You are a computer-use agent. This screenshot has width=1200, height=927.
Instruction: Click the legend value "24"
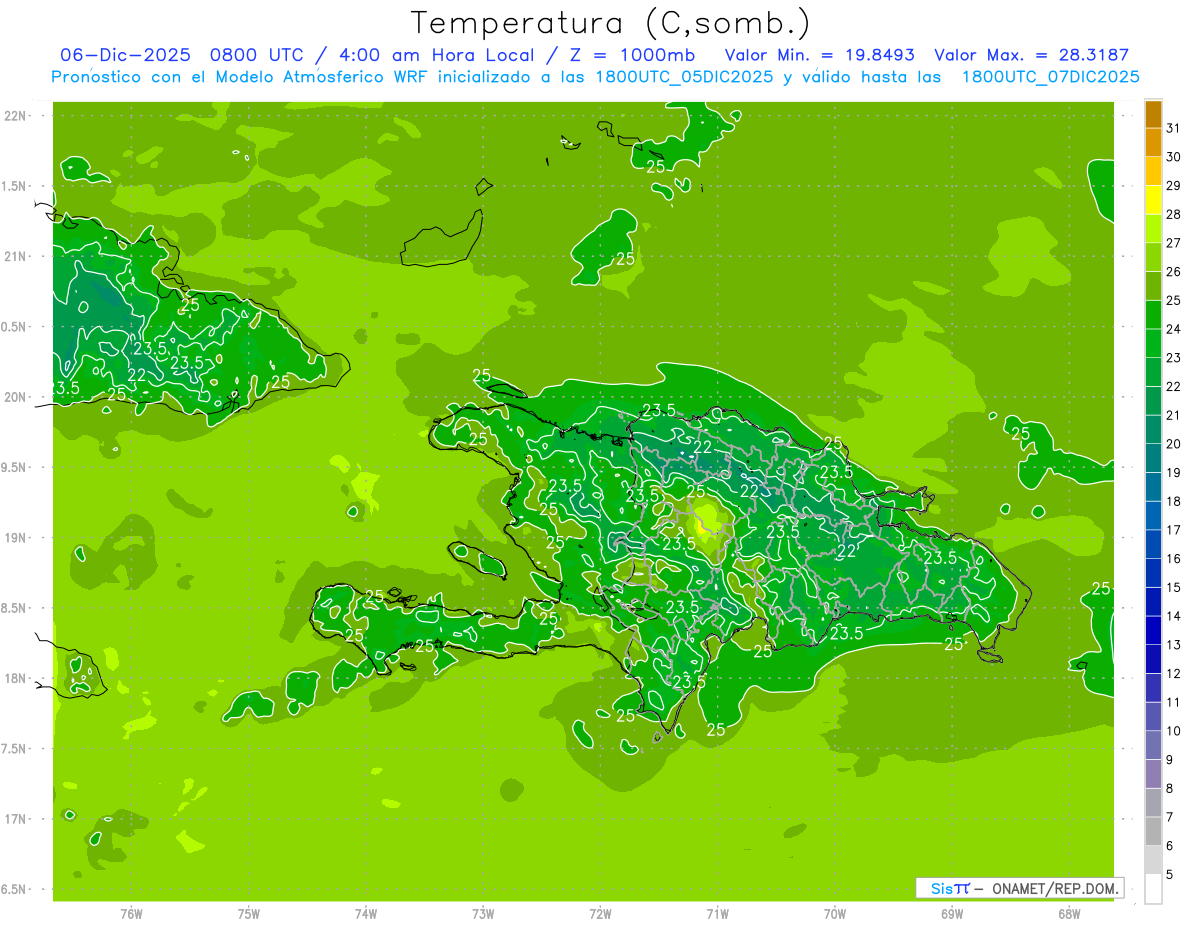tap(1173, 329)
